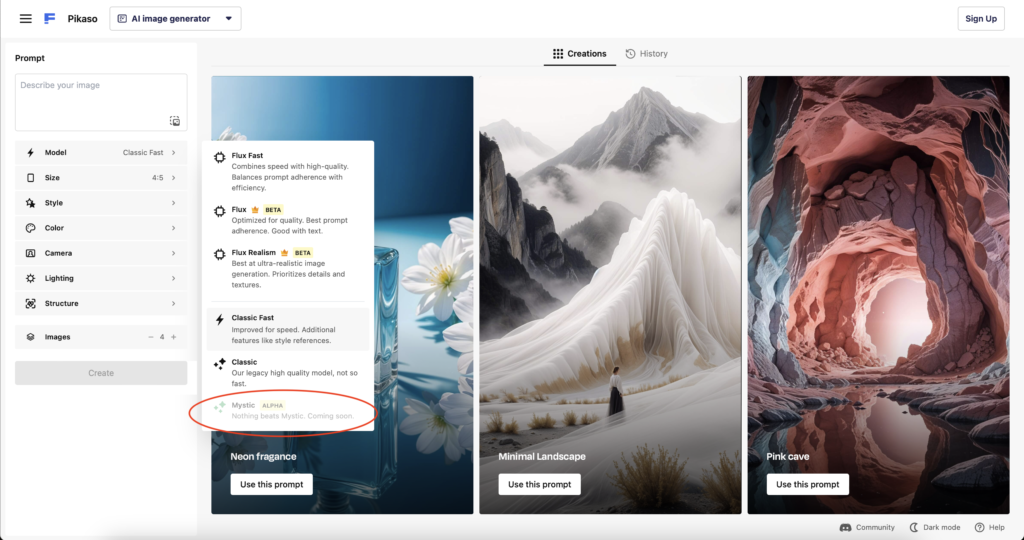Screen dimensions: 1024x540
Task: Select the Classic Fast model option
Action: (x=288, y=328)
